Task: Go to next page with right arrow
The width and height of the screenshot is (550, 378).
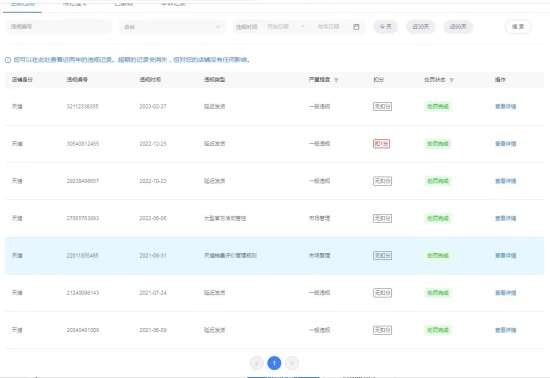Action: (292, 363)
